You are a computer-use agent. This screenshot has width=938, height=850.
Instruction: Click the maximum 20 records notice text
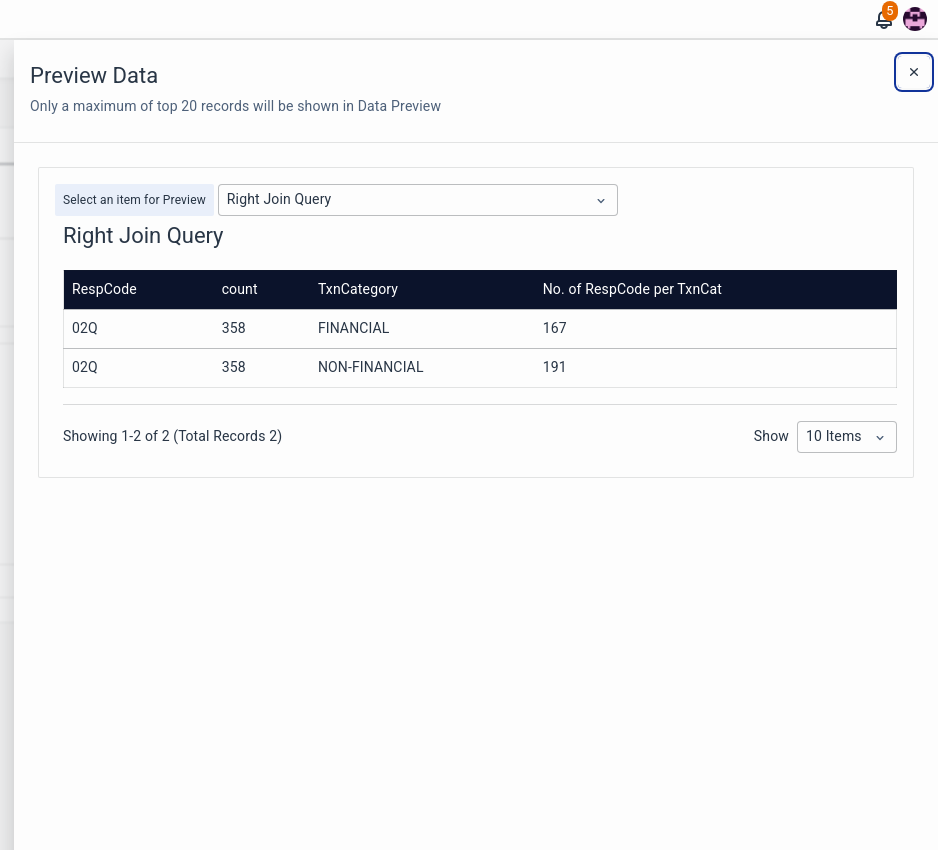[x=235, y=106]
